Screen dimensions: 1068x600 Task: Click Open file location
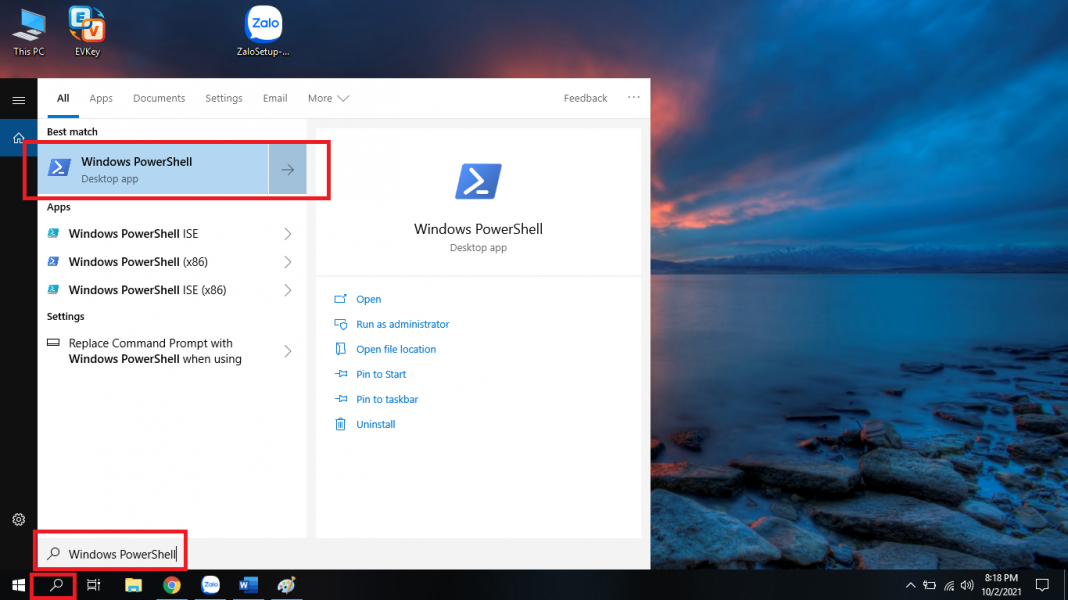click(x=396, y=349)
